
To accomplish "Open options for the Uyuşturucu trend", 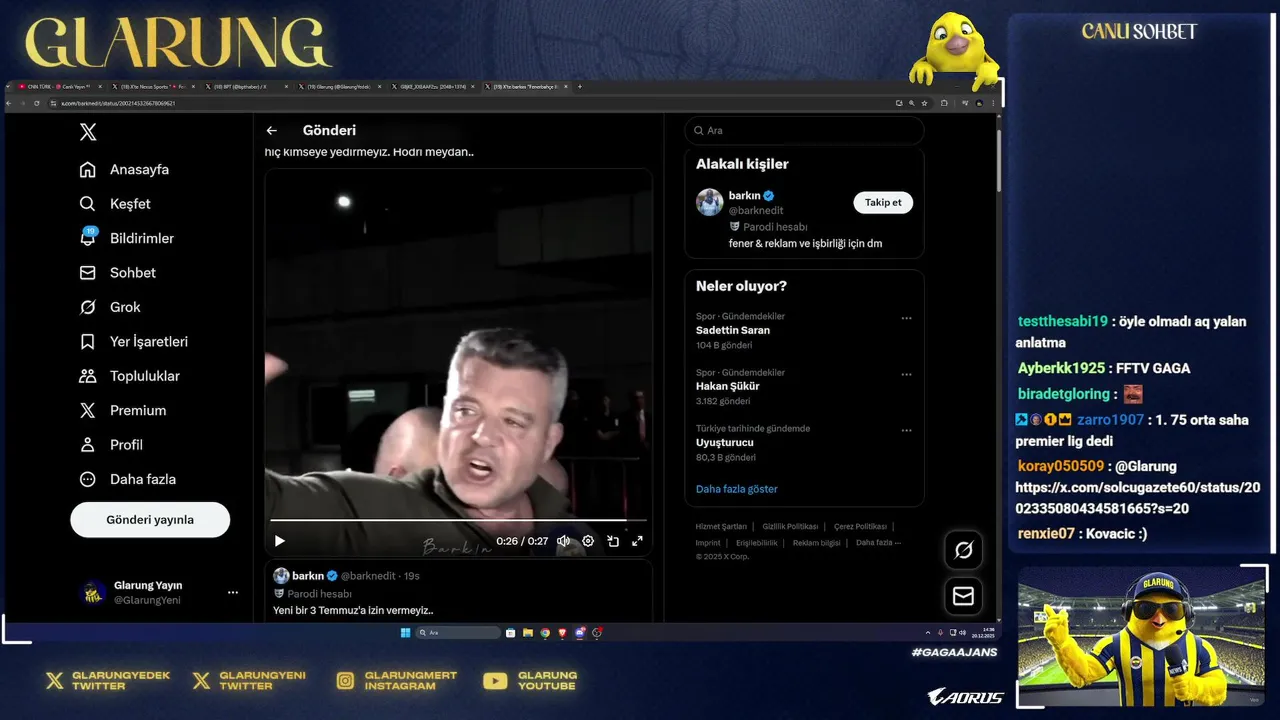I will (906, 430).
